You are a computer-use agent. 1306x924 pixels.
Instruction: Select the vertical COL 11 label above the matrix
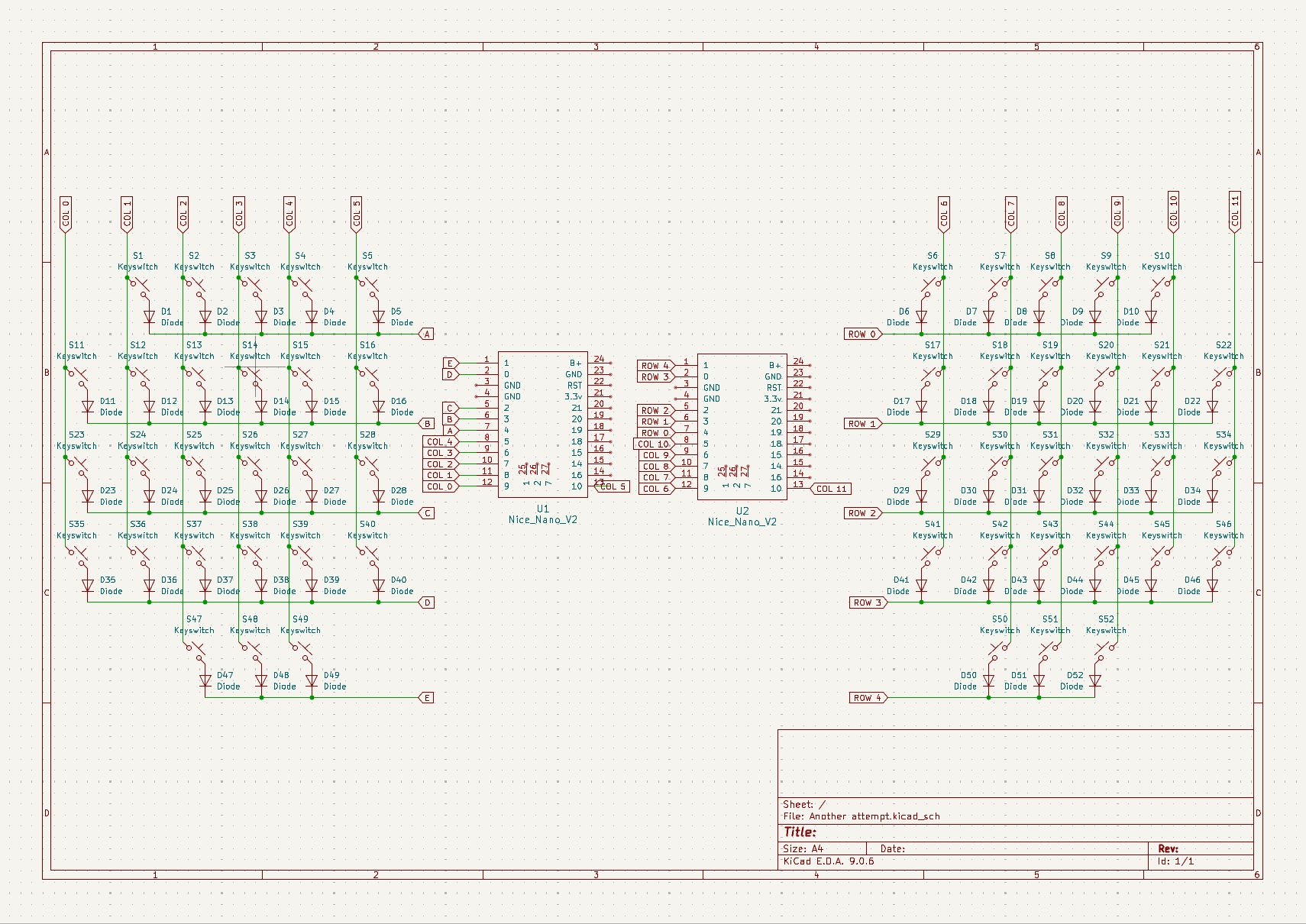coord(1235,212)
